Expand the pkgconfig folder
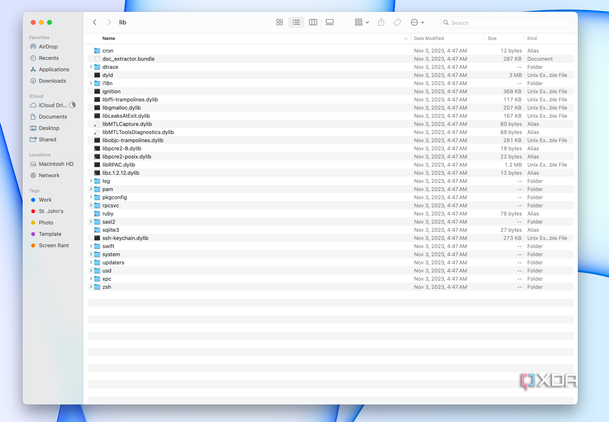This screenshot has height=422, width=609. coord(91,198)
